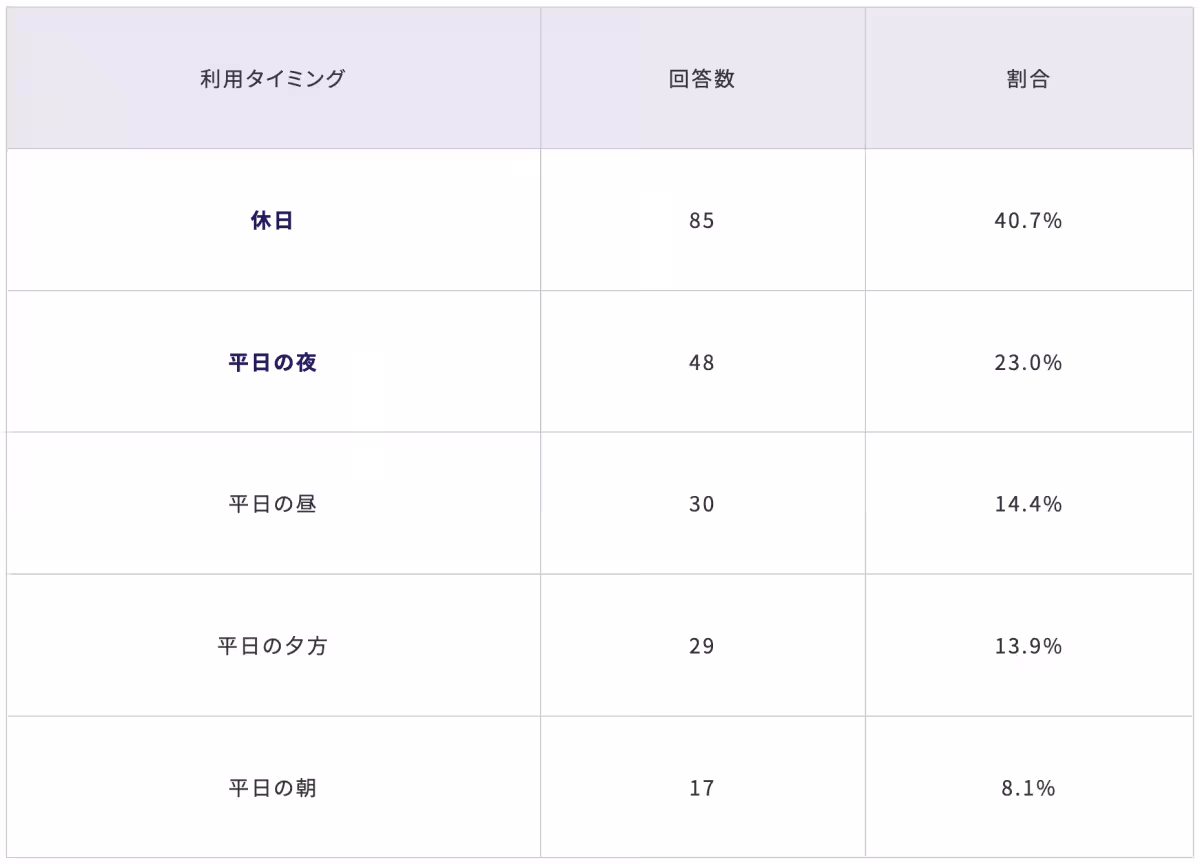Click the 23.0% percentage cell
The width and height of the screenshot is (1200, 864).
coord(1029,363)
